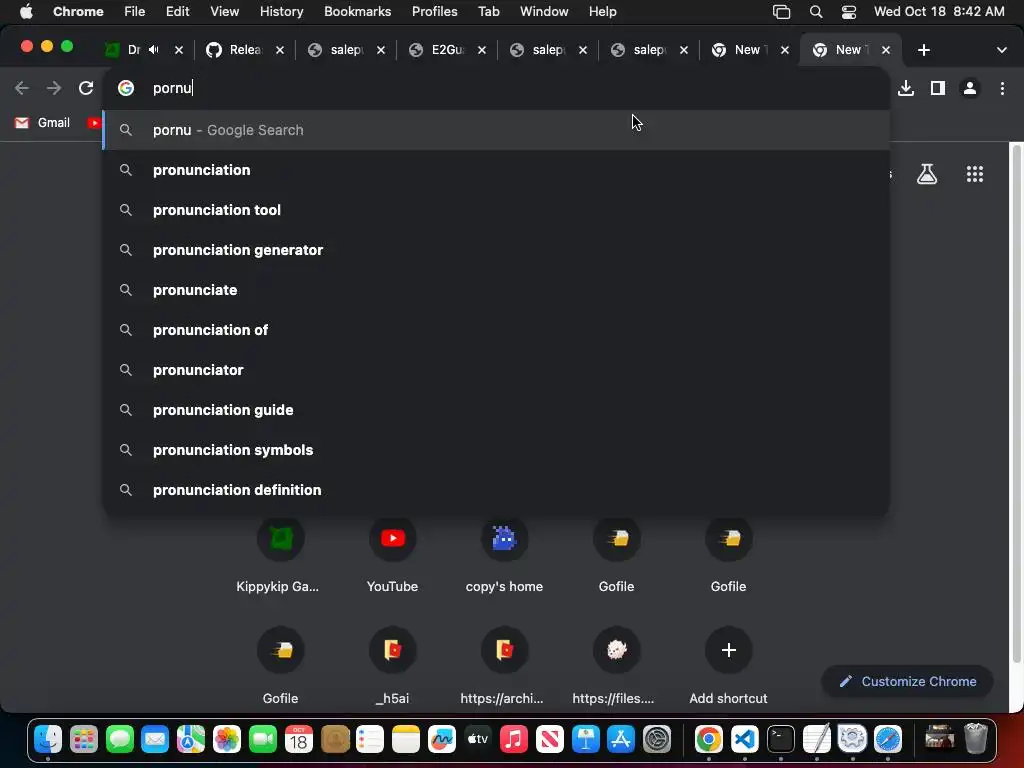
Task: Open the Kippykip Ga... shortcut
Action: (x=280, y=555)
